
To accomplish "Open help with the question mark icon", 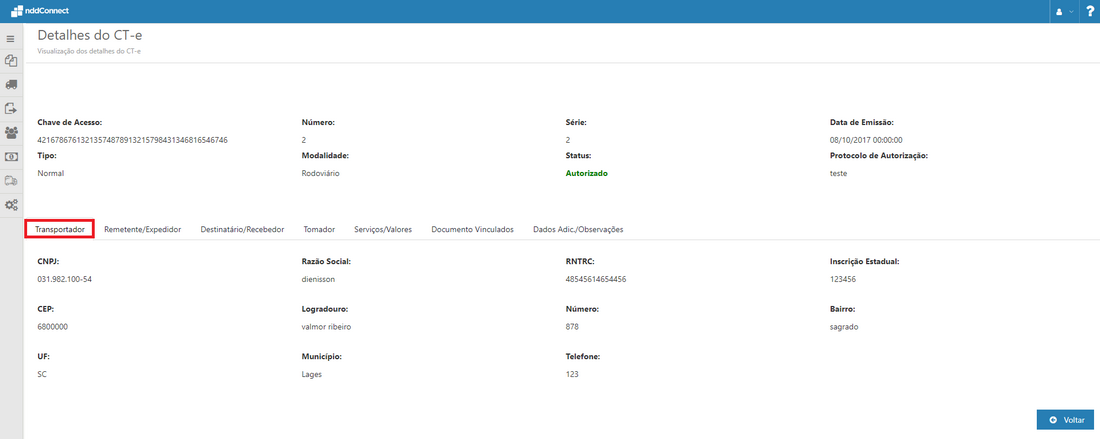I will tap(1090, 11).
